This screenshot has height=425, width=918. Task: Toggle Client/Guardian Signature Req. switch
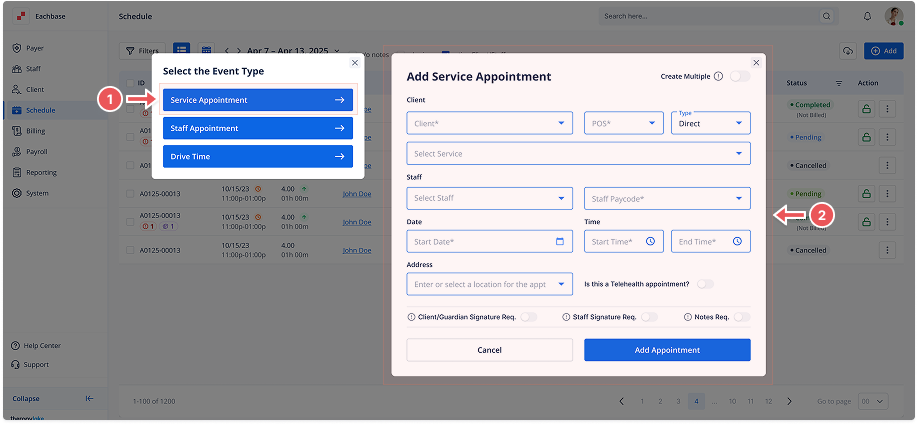(x=529, y=317)
